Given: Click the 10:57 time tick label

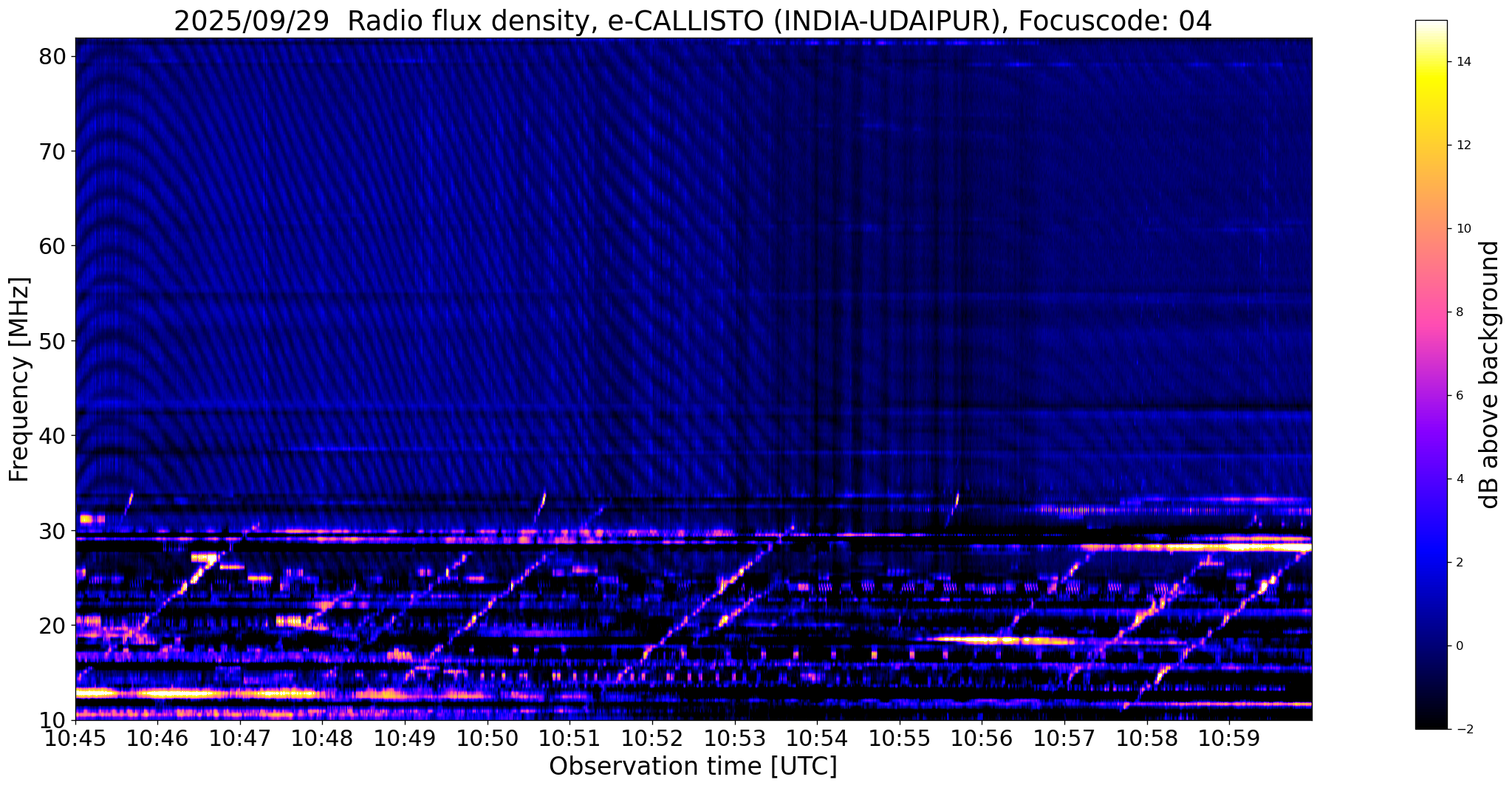Looking at the screenshot, I should 1064,739.
